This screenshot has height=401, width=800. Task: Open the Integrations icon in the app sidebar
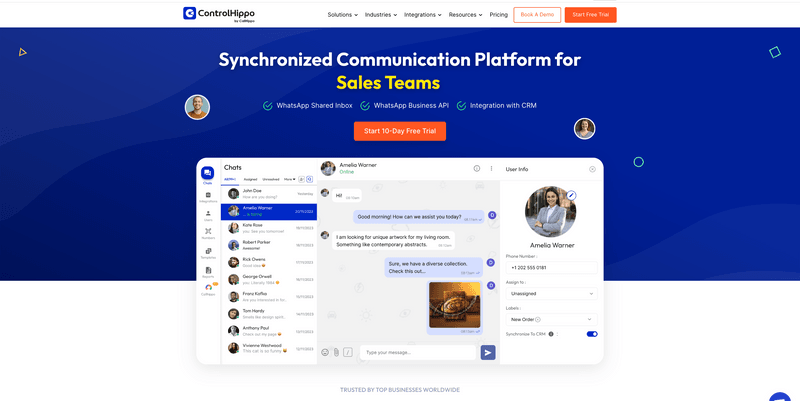[x=208, y=197]
